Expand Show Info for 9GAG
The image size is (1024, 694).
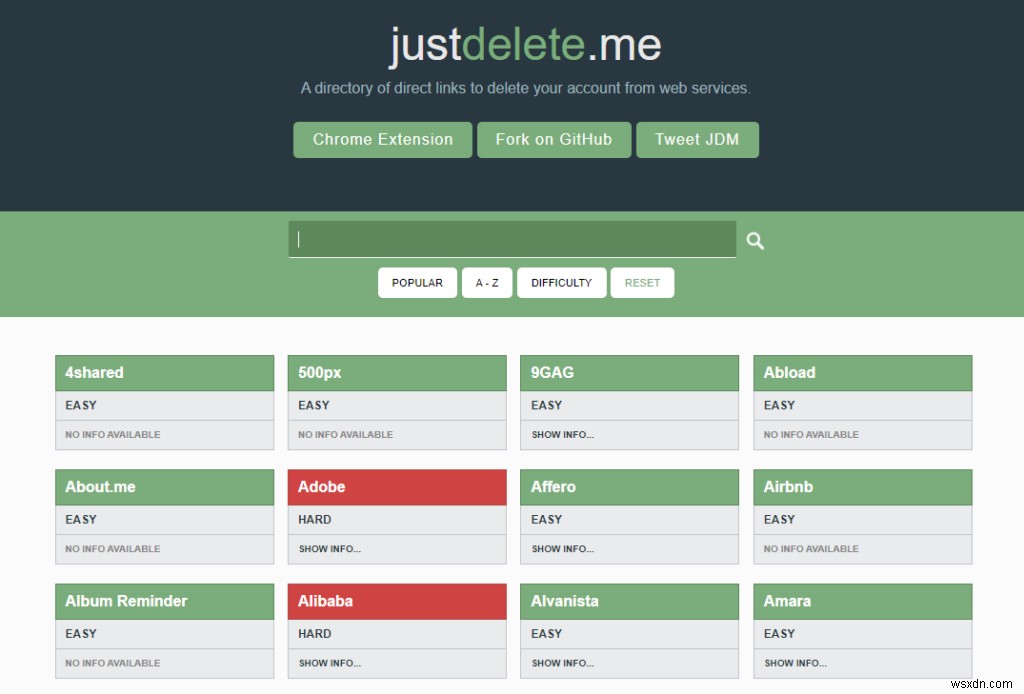click(563, 435)
